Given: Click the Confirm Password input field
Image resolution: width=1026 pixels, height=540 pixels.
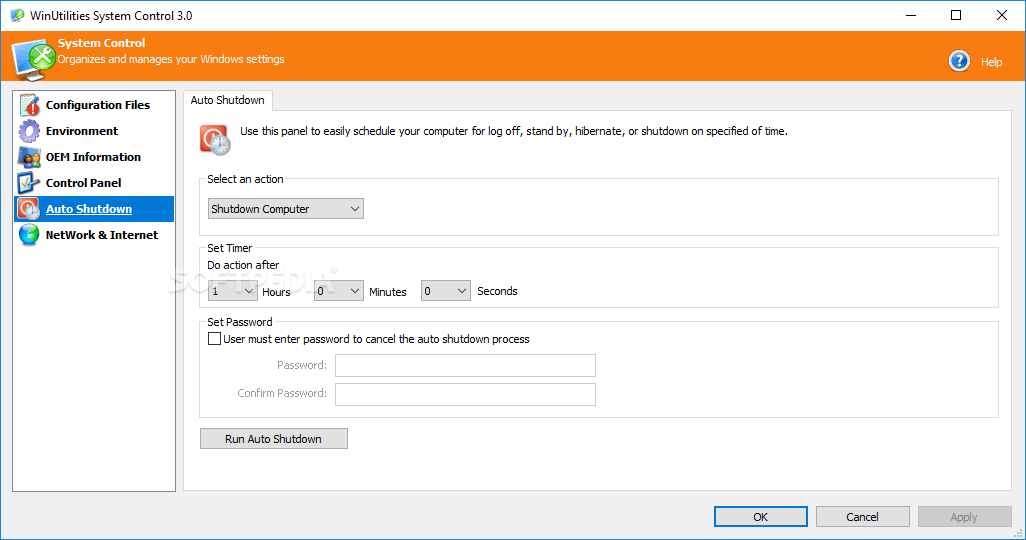Looking at the screenshot, I should (x=465, y=394).
